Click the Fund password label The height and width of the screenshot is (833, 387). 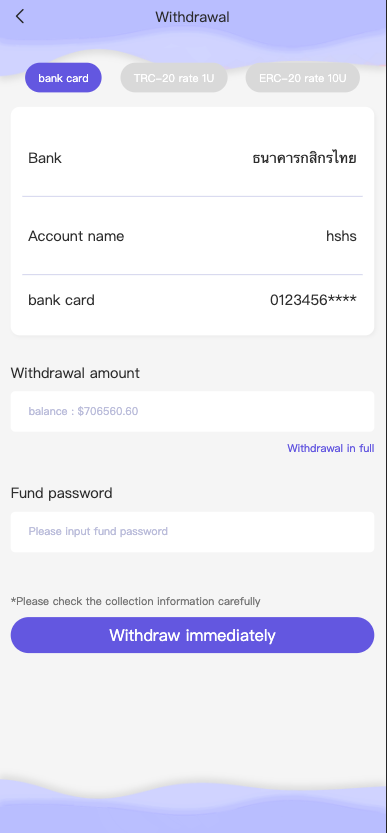61,494
